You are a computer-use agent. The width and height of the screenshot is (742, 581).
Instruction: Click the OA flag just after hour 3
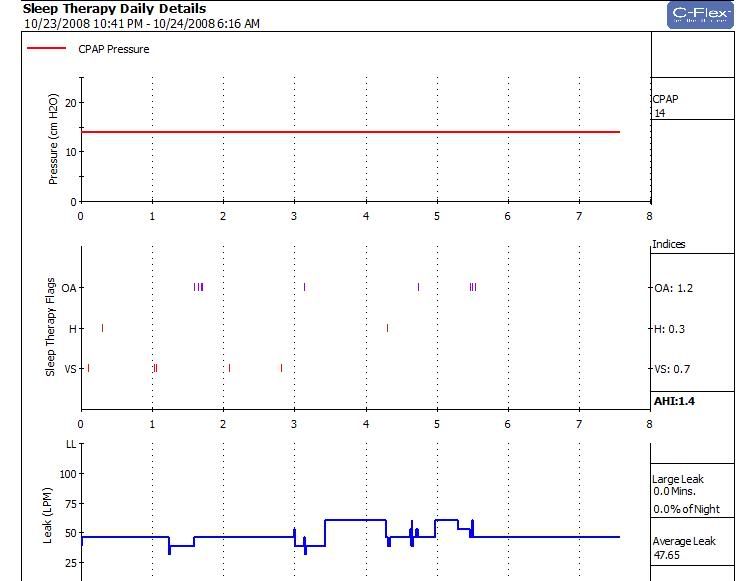click(x=305, y=287)
